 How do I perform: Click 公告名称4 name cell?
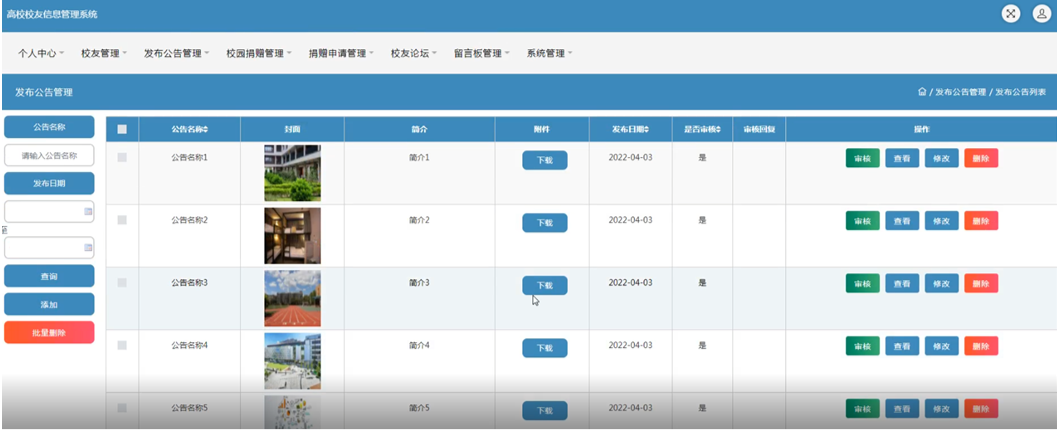pos(189,346)
